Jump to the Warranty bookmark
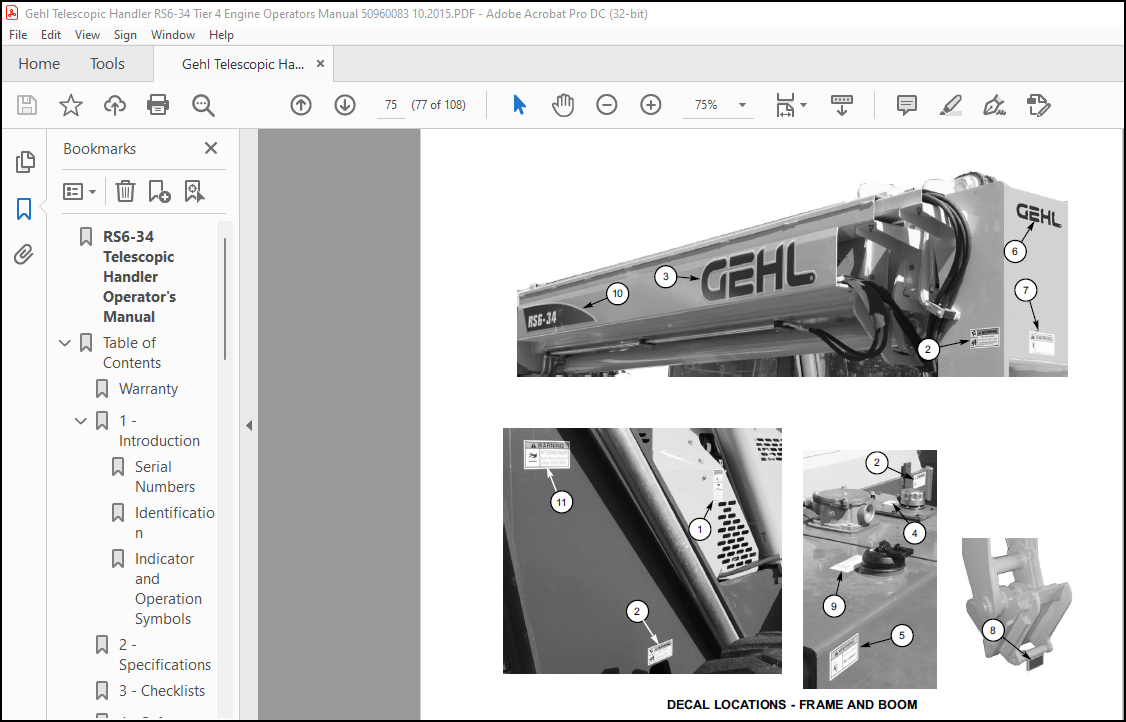This screenshot has width=1126, height=722. (148, 389)
